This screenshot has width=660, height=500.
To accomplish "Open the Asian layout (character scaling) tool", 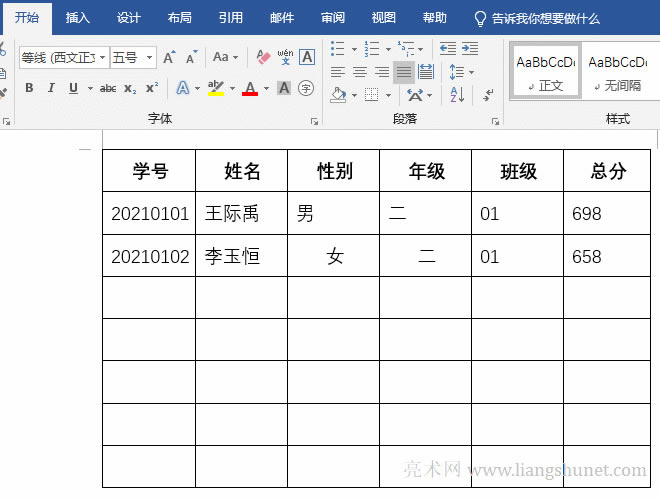I will click(x=415, y=95).
